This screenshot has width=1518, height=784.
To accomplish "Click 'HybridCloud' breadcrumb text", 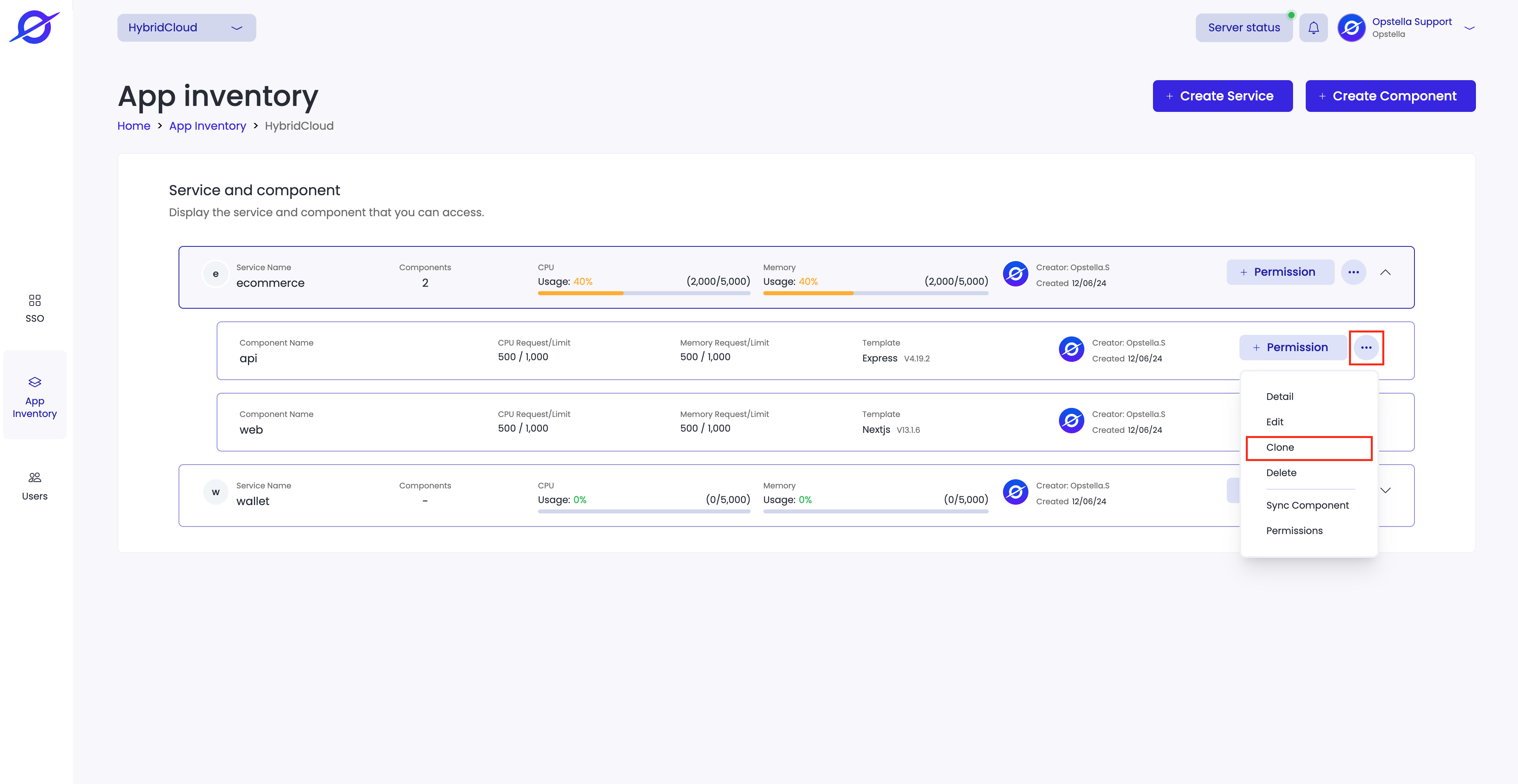I will click(300, 125).
